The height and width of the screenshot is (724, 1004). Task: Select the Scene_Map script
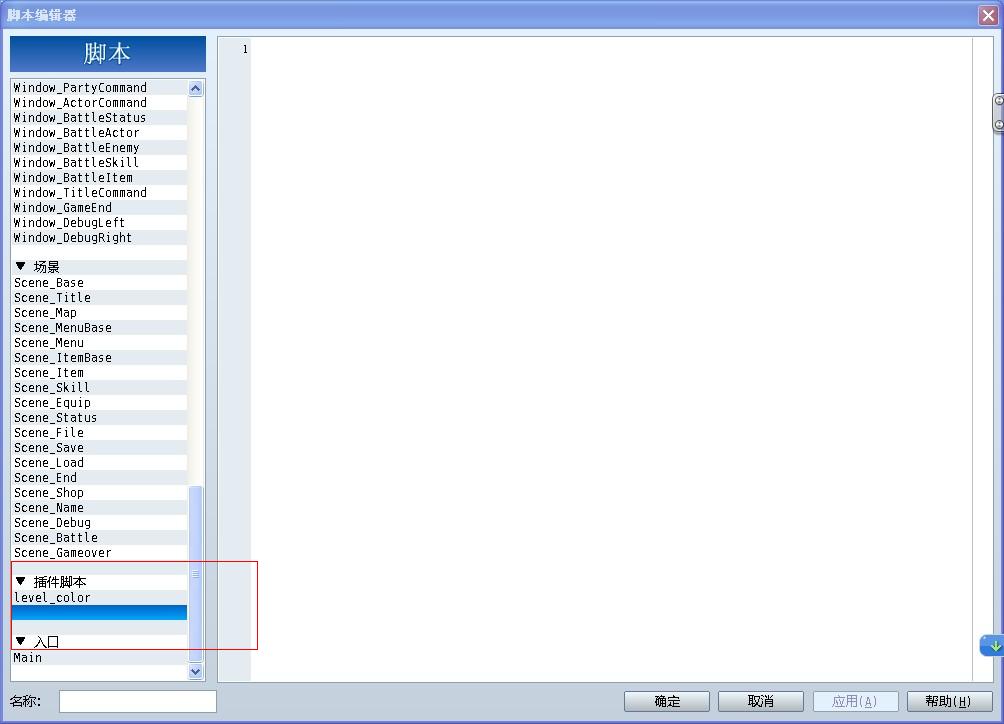click(99, 313)
